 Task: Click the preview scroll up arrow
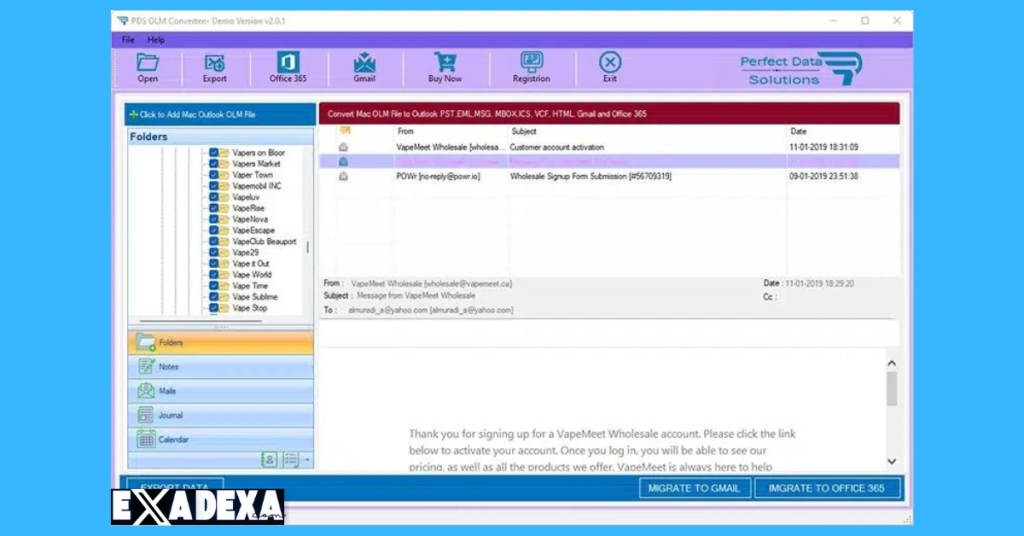click(891, 363)
